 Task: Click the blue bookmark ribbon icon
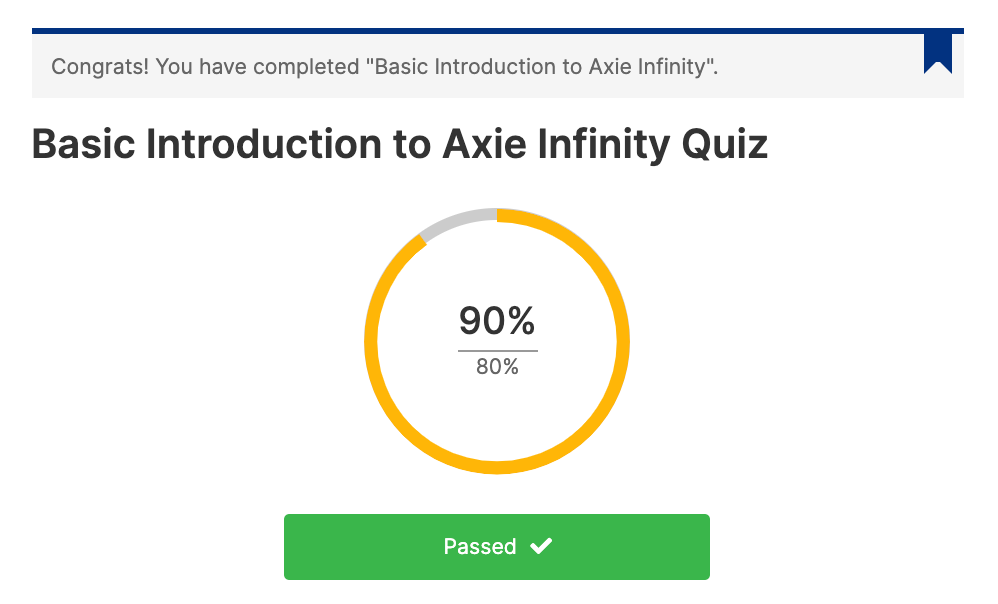coord(937,51)
